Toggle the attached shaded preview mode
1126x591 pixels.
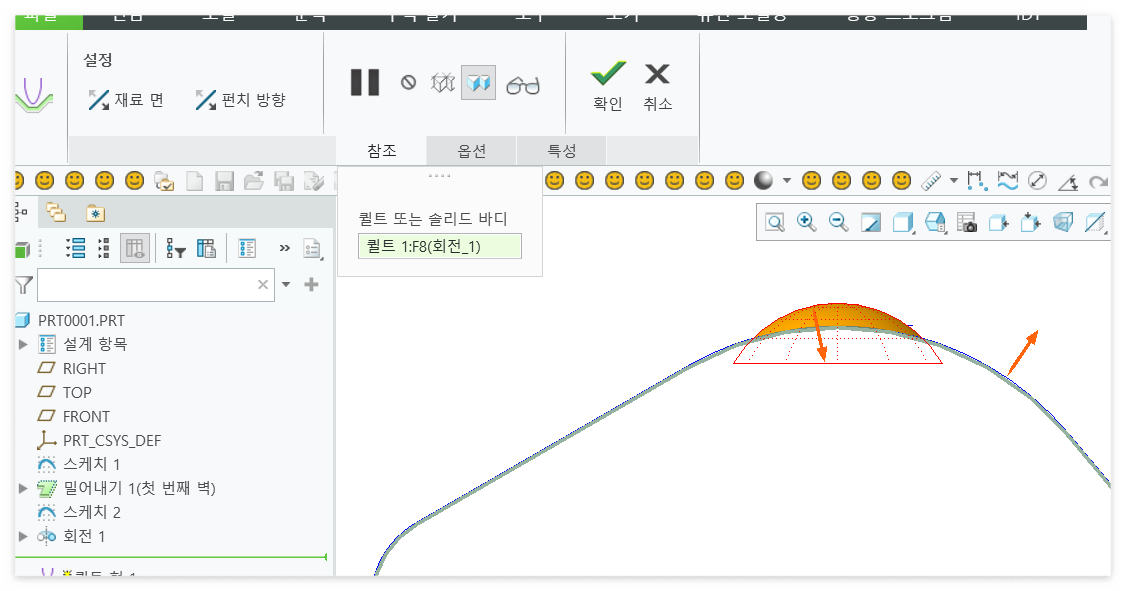[x=478, y=83]
